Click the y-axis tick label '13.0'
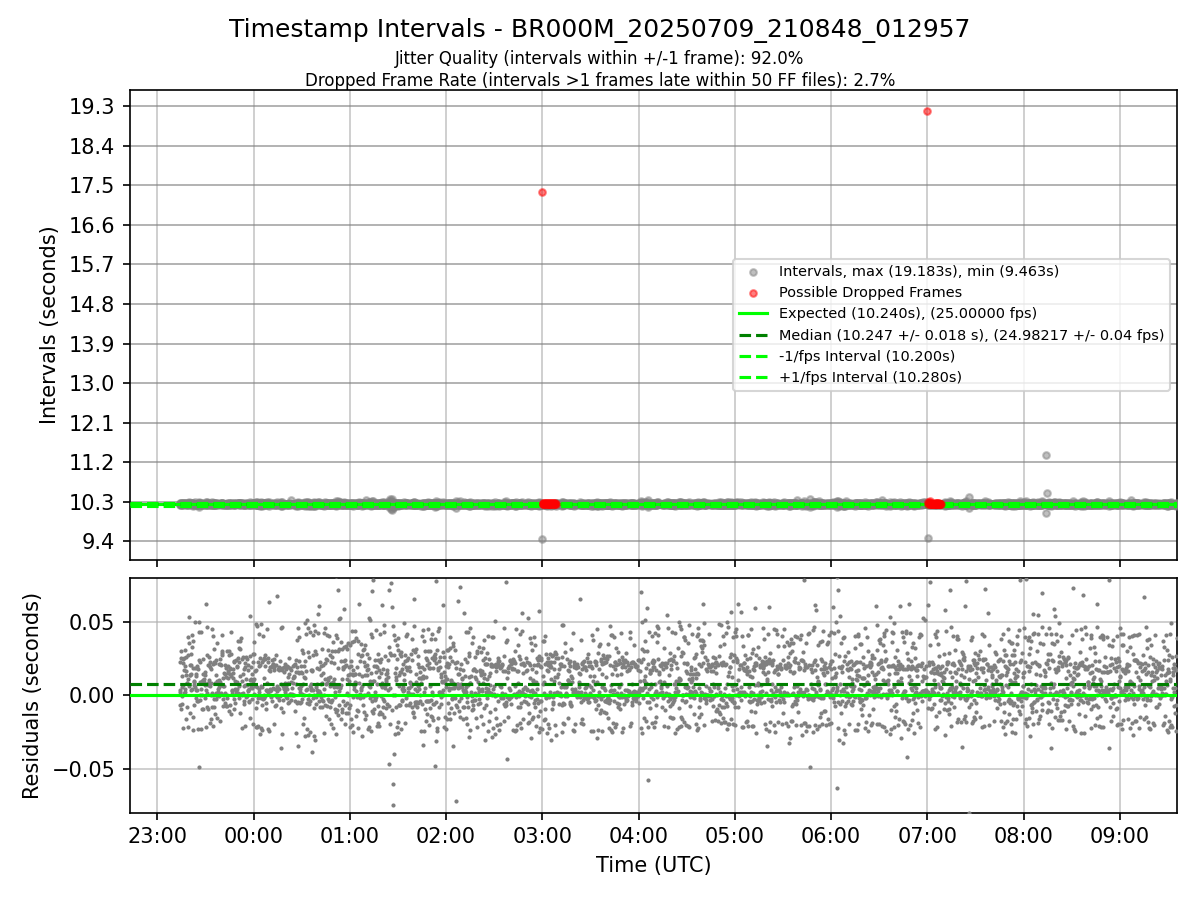The height and width of the screenshot is (900, 1200). [x=94, y=383]
